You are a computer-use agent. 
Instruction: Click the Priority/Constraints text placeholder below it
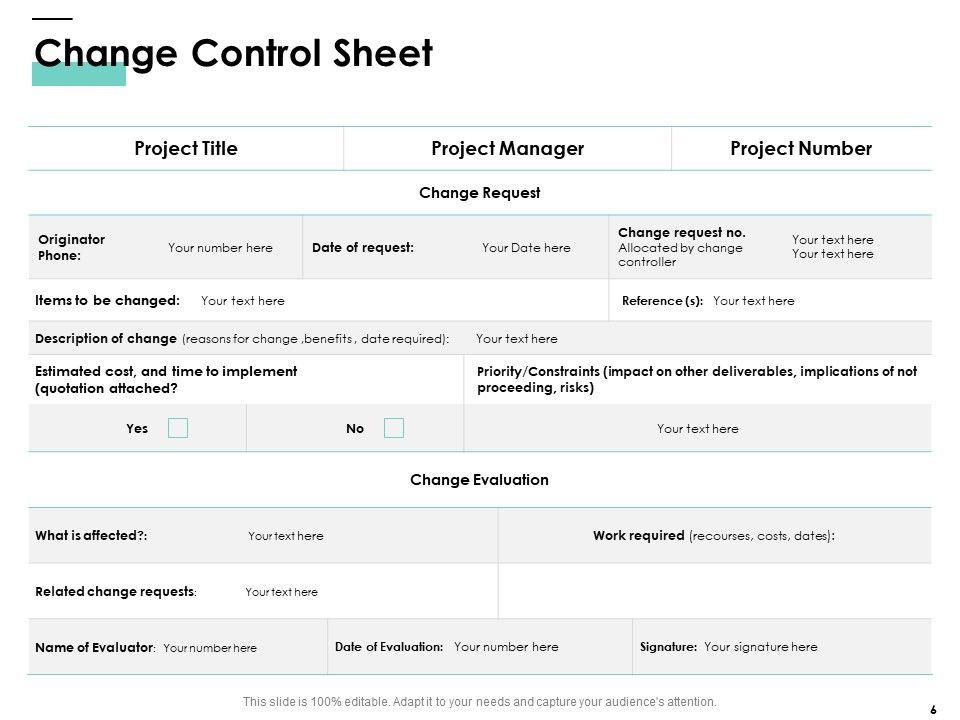pyautogui.click(x=698, y=429)
